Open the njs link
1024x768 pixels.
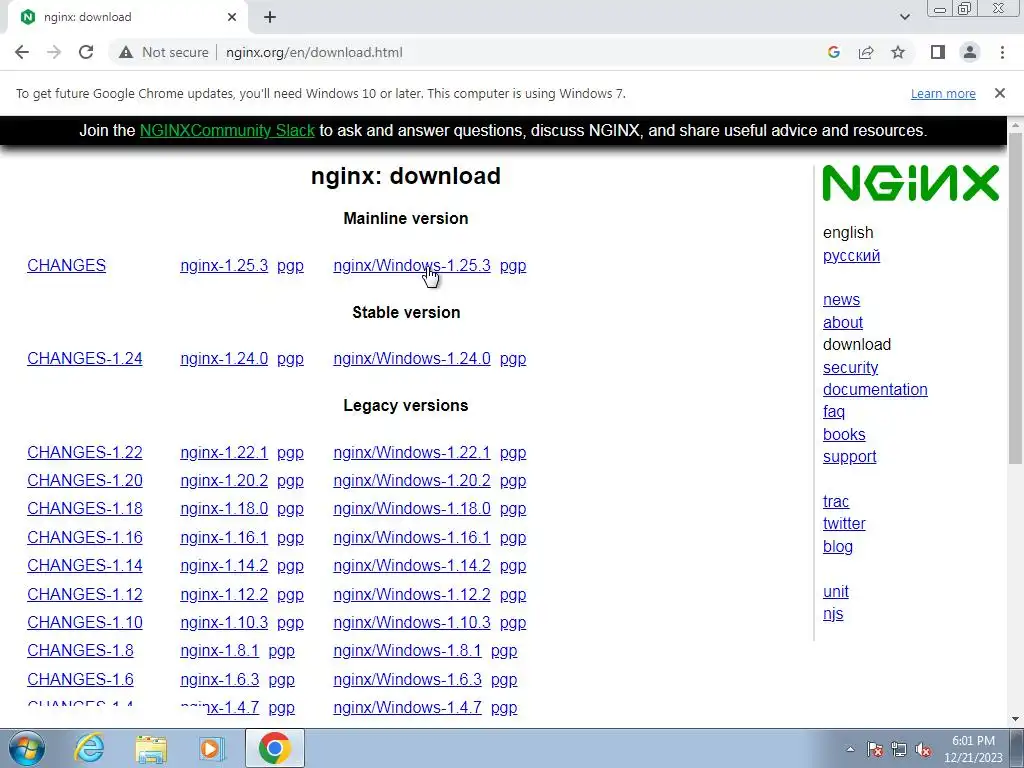833,614
